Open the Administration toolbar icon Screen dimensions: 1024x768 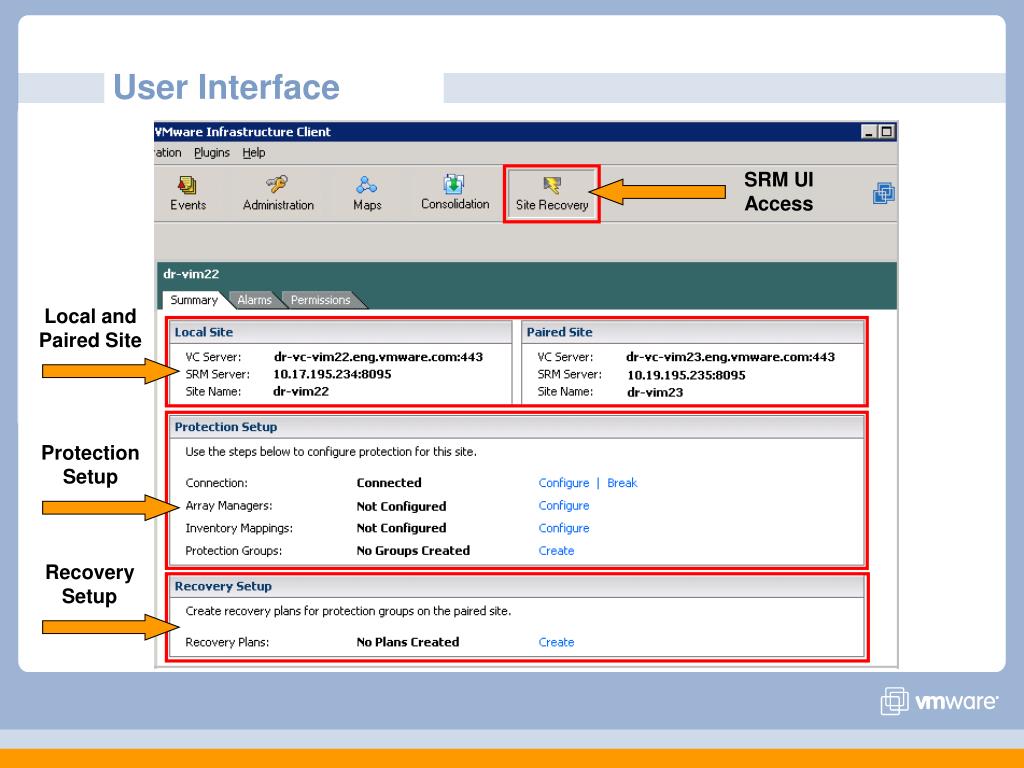[278, 193]
